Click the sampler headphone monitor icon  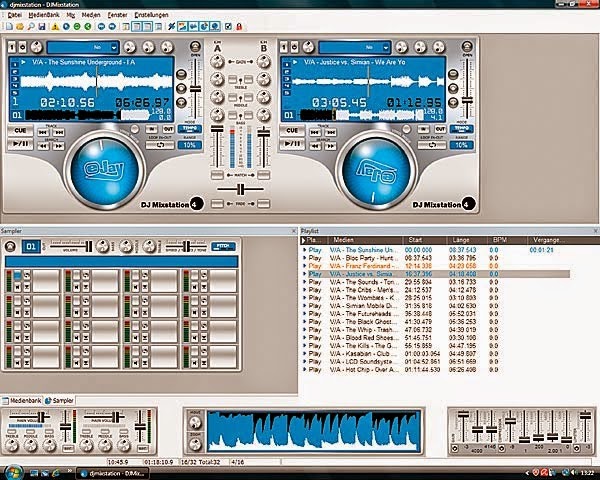tap(10, 246)
